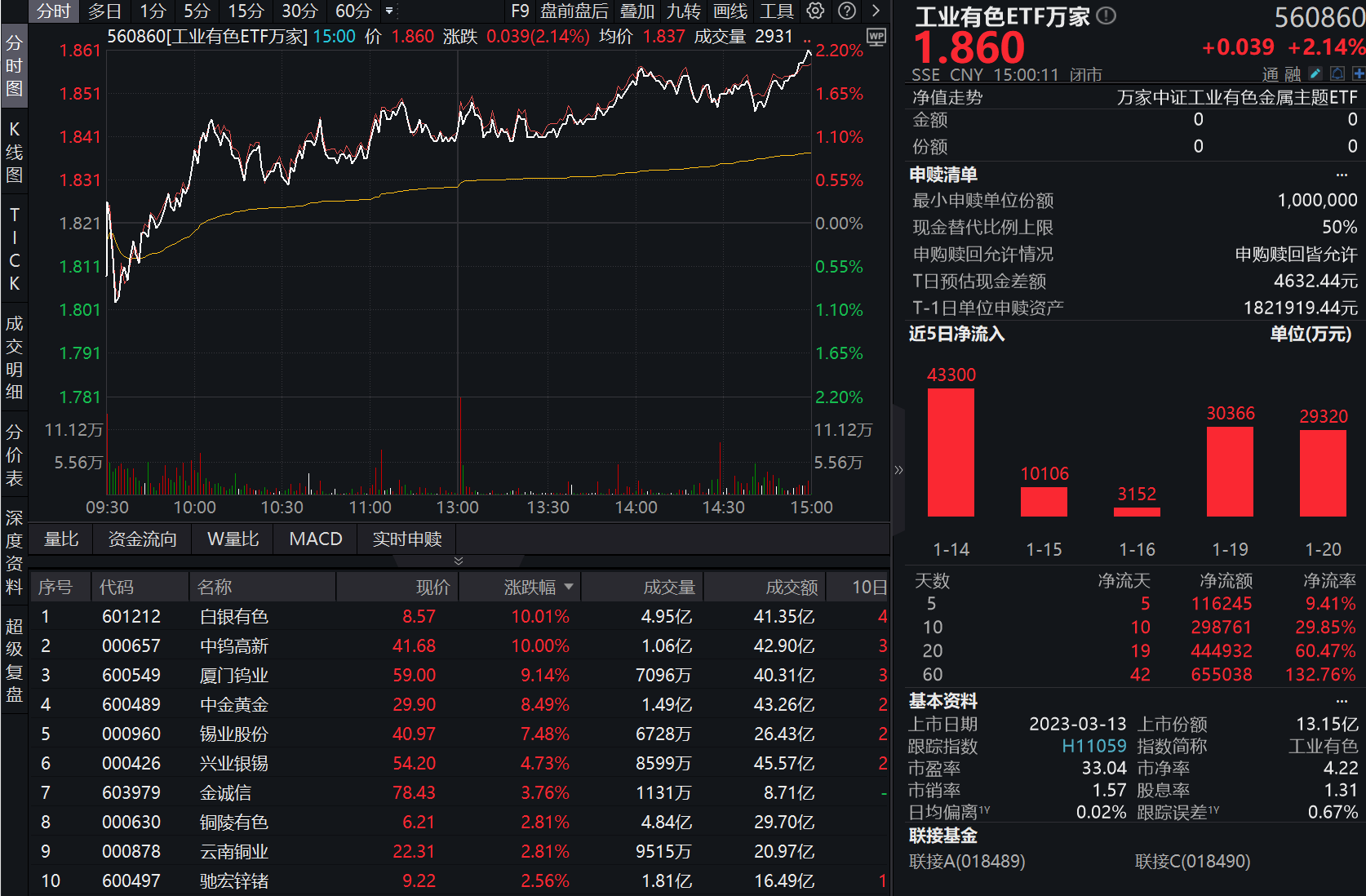Open the 涨跌幅 column filter dropdown

(570, 586)
